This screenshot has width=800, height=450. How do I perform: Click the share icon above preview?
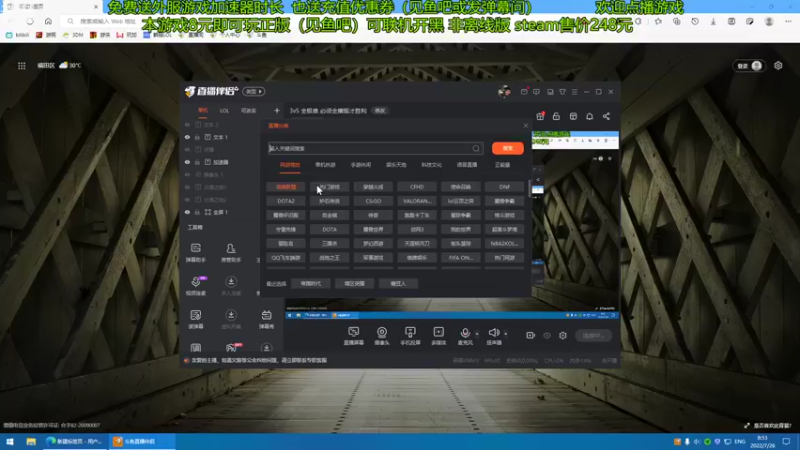click(606, 116)
